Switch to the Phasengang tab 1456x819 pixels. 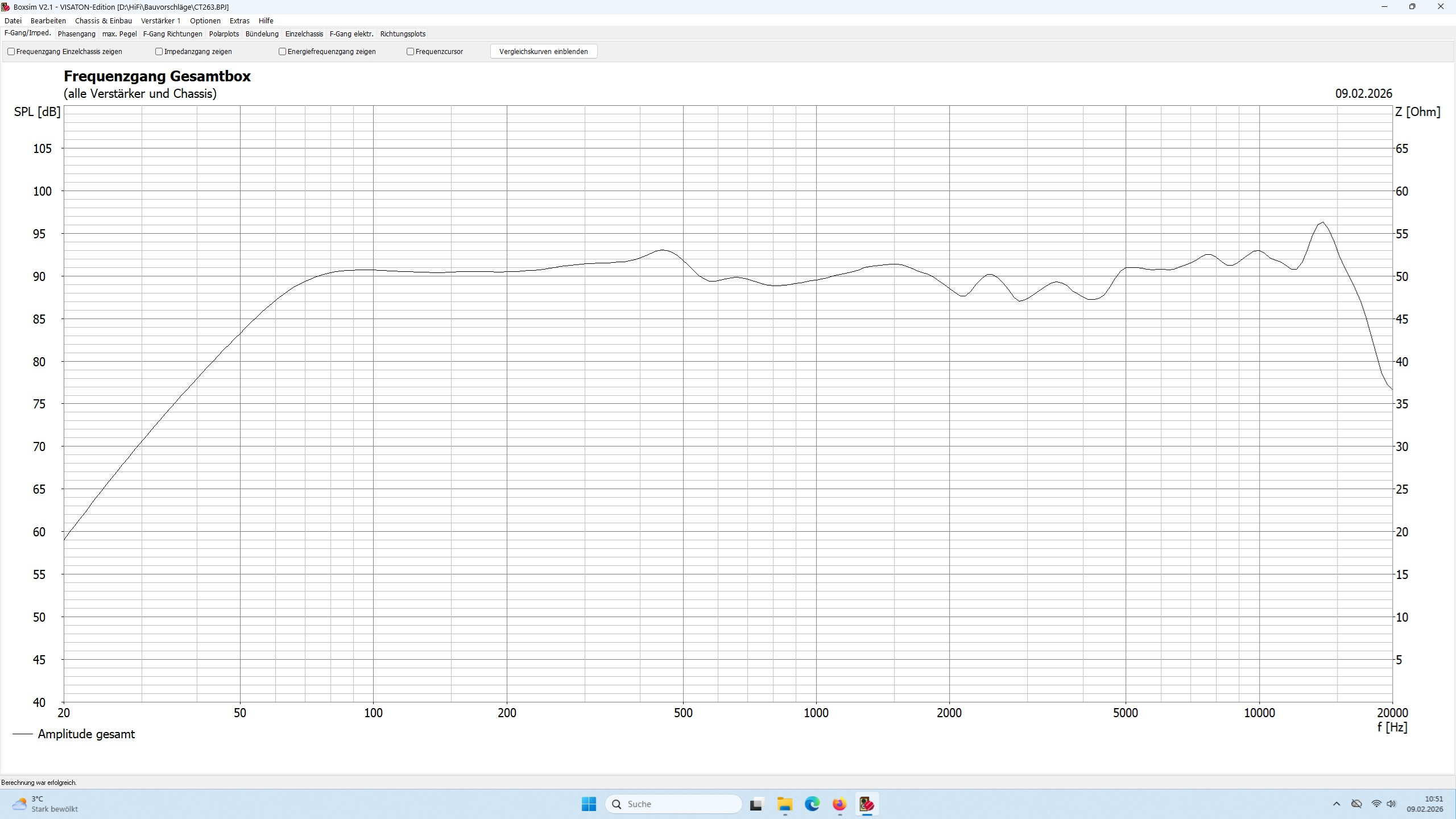[76, 34]
